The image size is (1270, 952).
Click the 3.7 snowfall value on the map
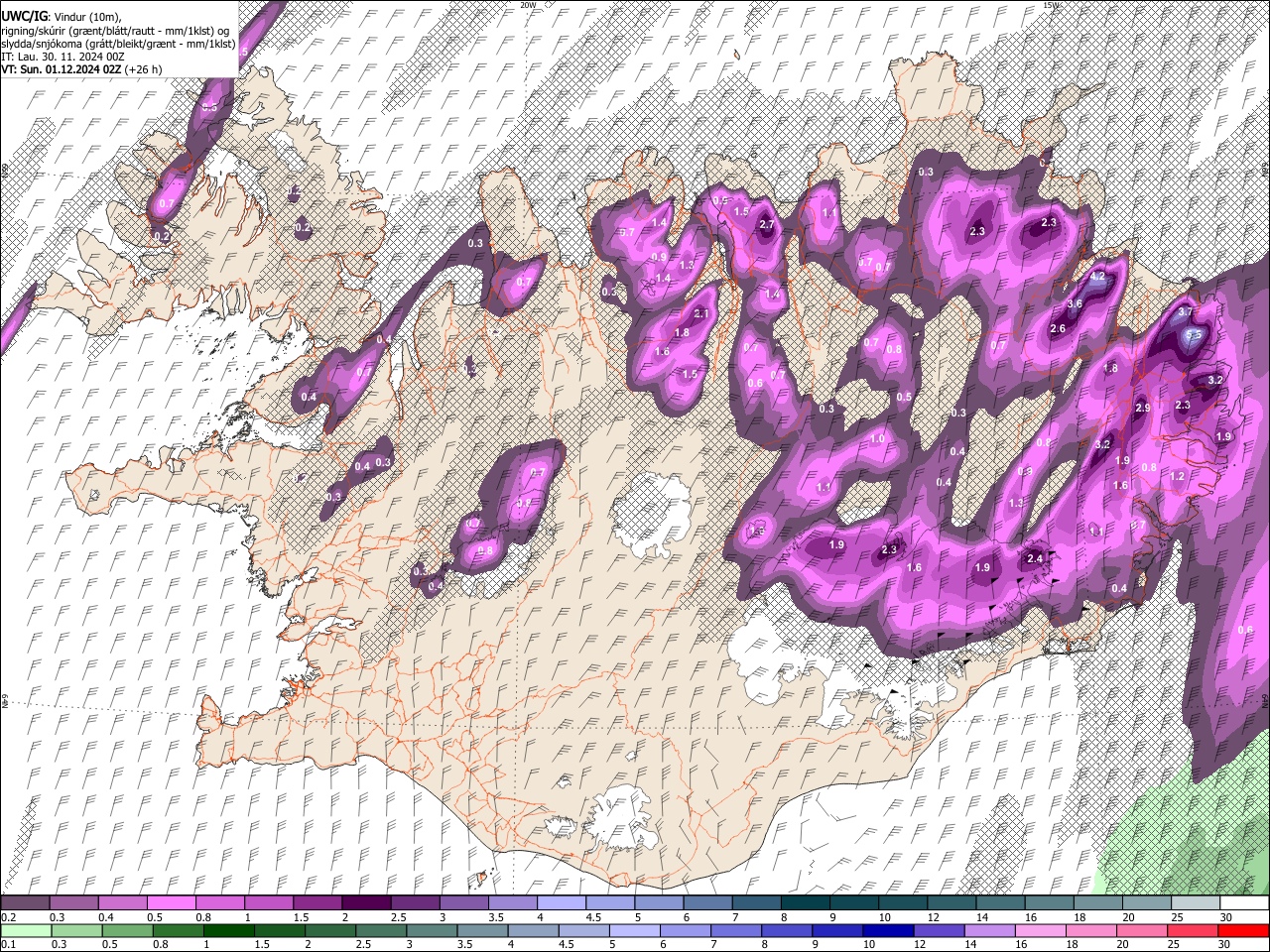point(1185,311)
